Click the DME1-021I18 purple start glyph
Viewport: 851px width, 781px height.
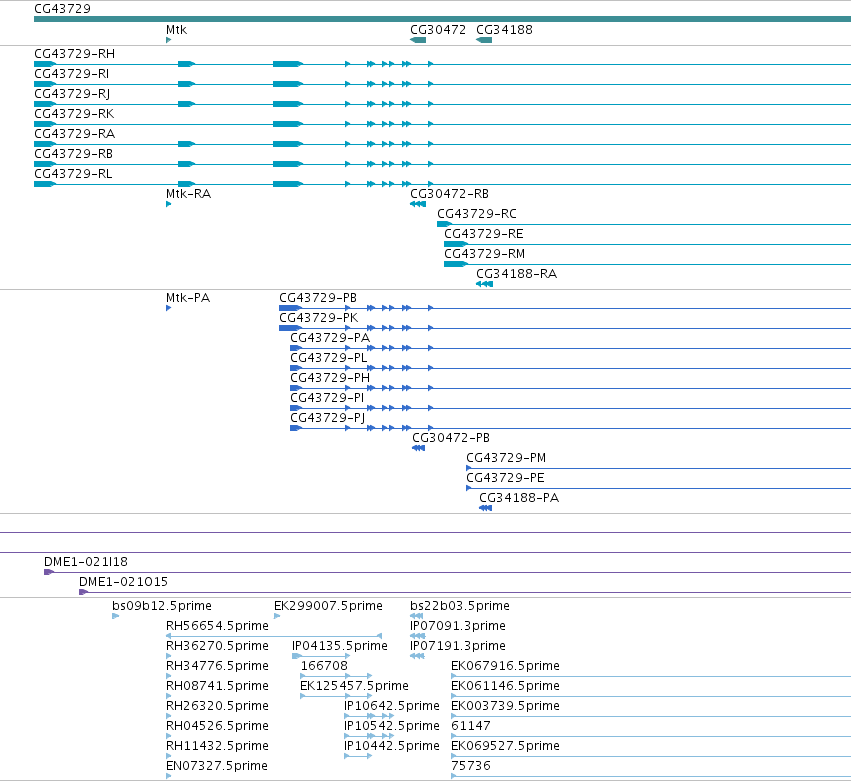click(x=48, y=572)
